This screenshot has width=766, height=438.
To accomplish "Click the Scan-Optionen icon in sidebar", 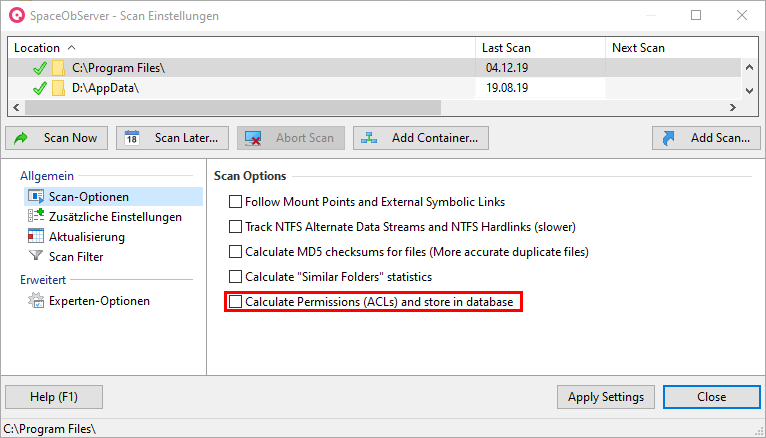I will (x=36, y=196).
